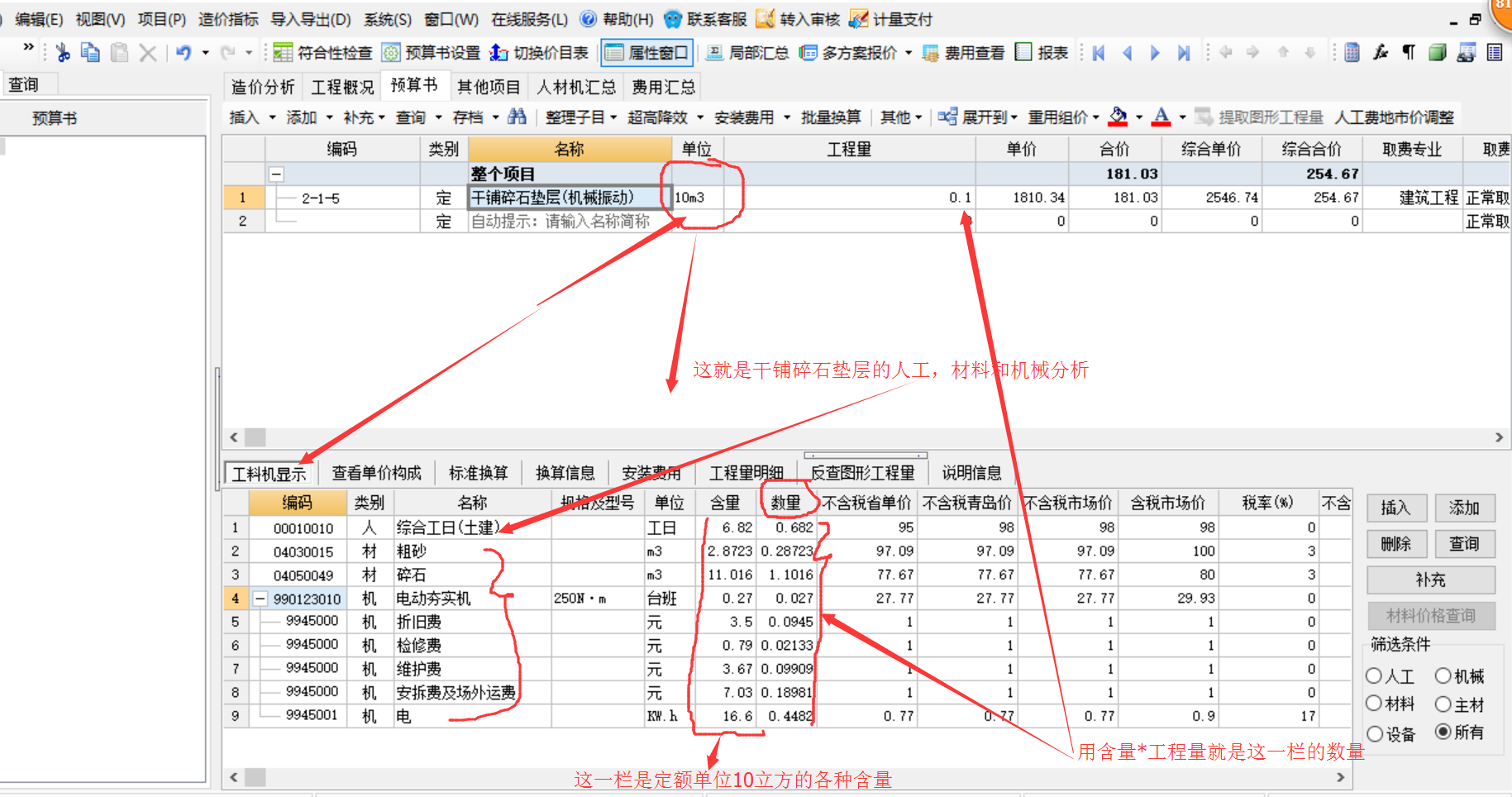
Task: Click the scissors cut icon
Action: coord(63,53)
